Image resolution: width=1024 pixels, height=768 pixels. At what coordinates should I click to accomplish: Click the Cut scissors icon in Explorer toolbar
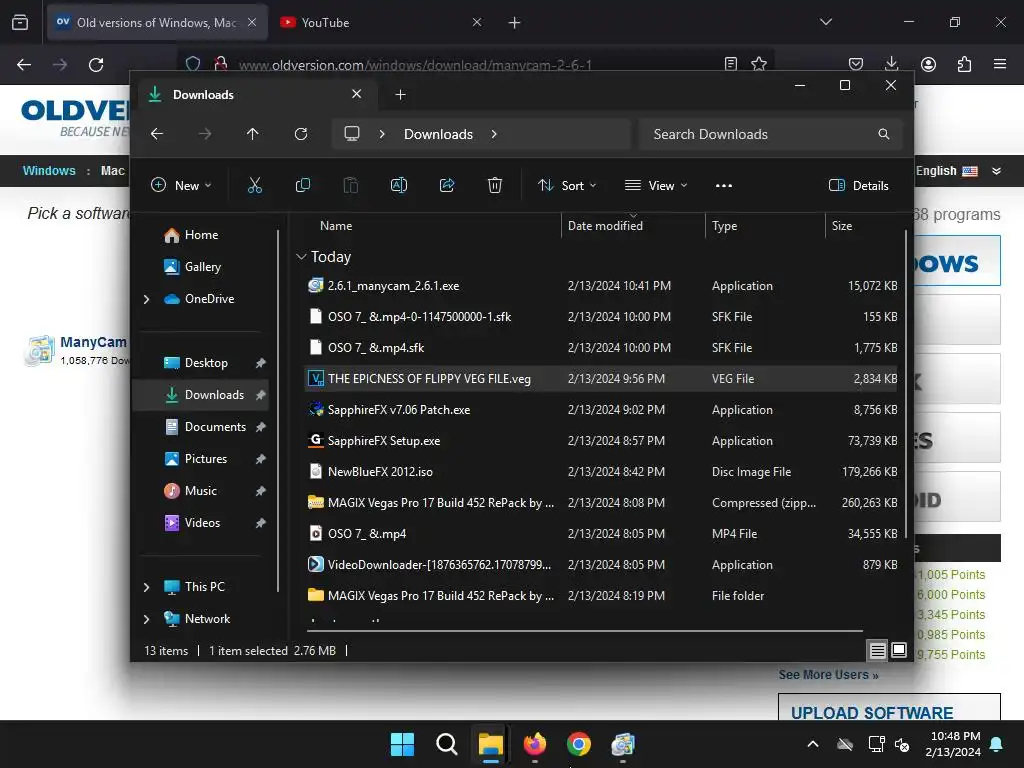255,185
